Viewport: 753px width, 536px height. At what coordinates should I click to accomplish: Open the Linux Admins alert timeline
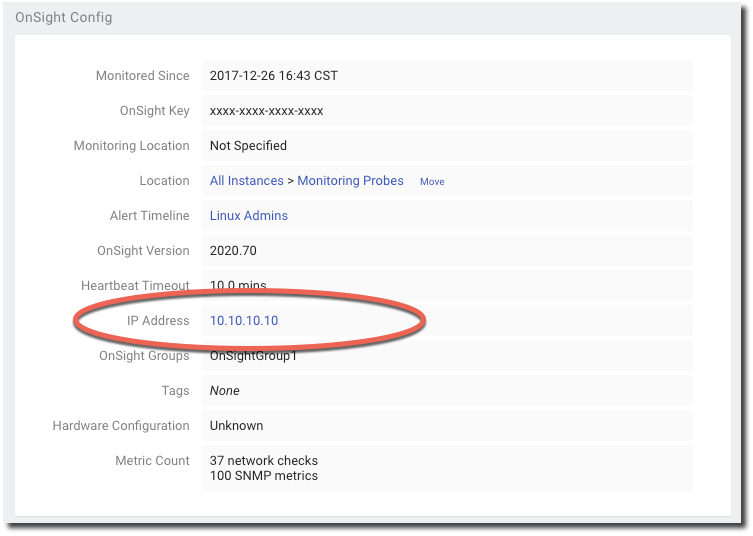249,216
